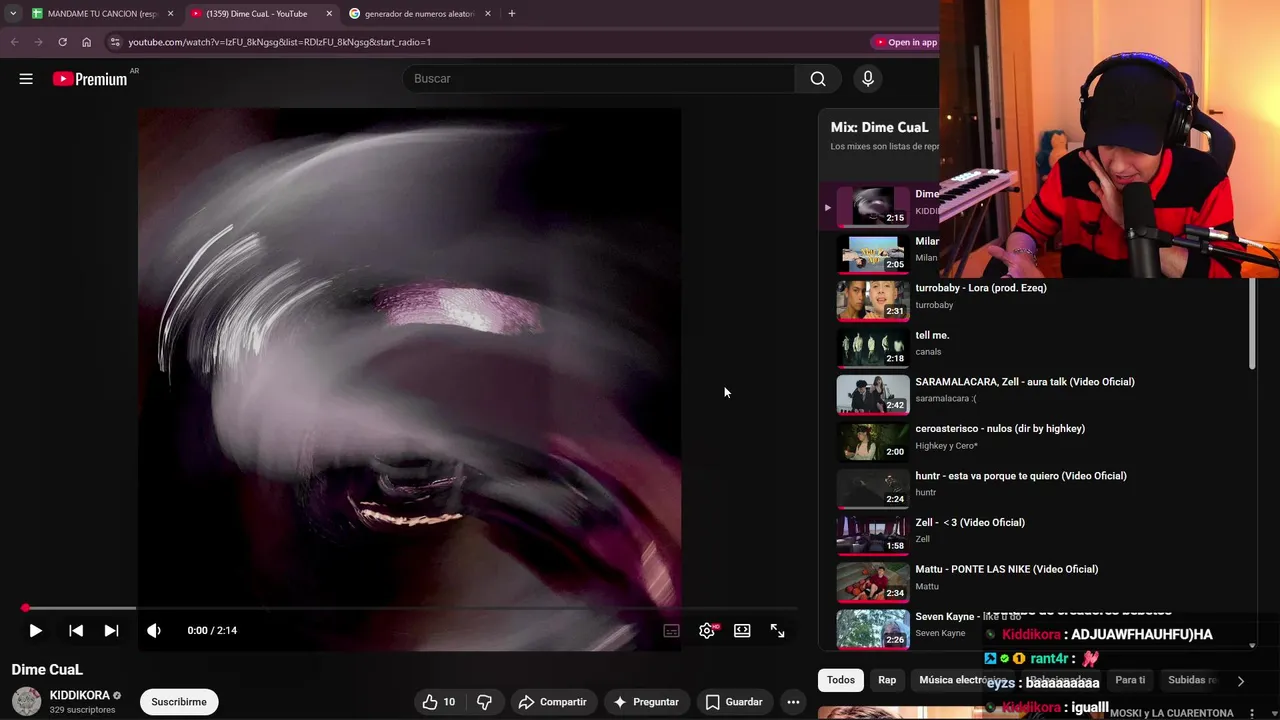This screenshot has width=1280, height=720.
Task: Play the video
Action: [x=35, y=631]
